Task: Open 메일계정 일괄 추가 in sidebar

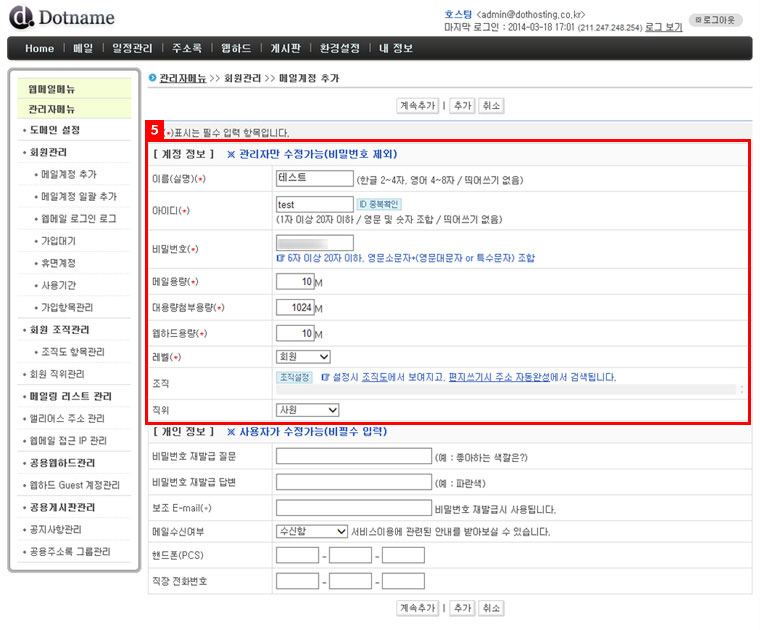Action: 79,196
